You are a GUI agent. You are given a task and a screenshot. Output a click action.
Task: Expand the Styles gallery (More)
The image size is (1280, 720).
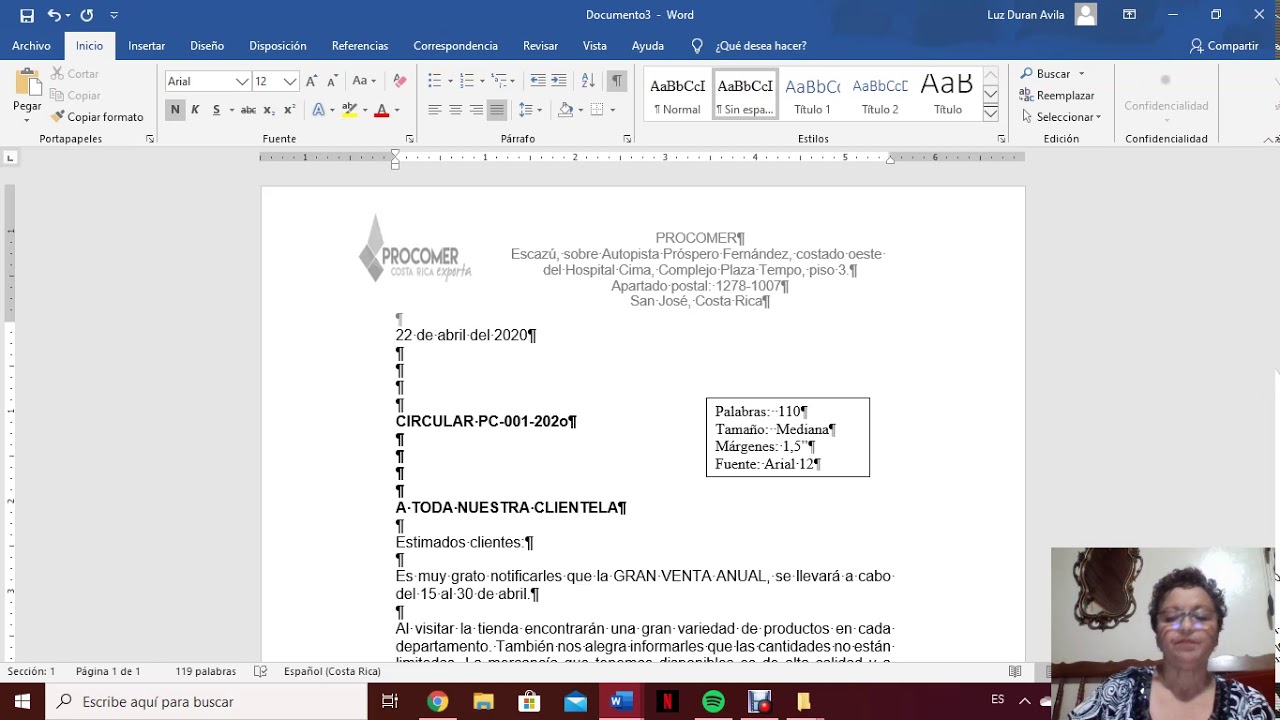coord(990,113)
